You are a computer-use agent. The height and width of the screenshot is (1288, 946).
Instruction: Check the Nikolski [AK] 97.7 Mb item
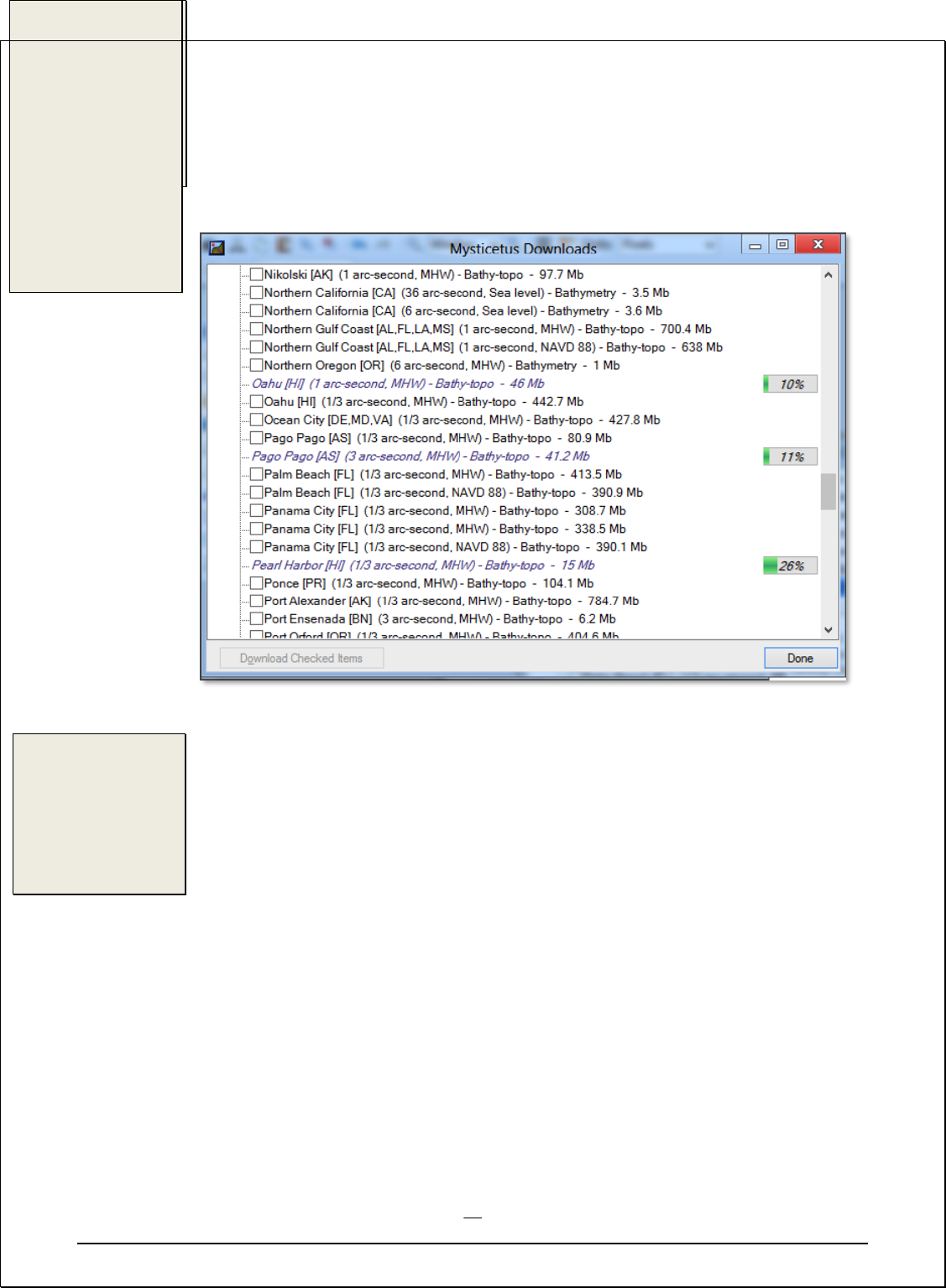[x=257, y=274]
